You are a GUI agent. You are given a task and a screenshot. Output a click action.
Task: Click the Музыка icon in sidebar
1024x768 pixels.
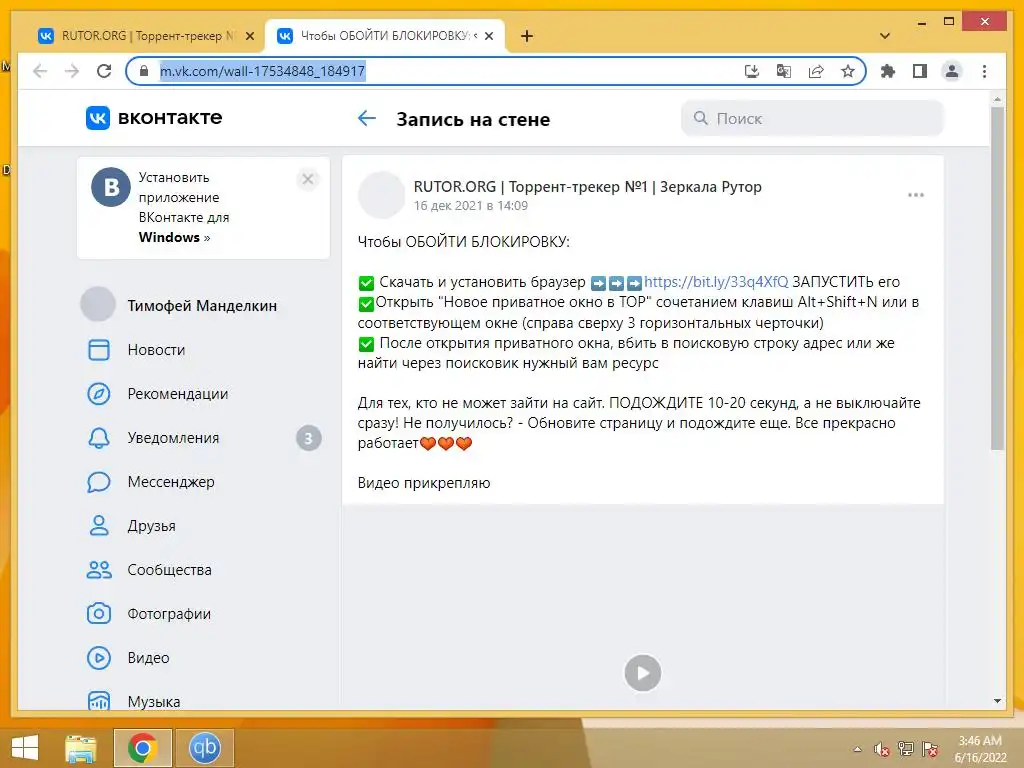tap(99, 701)
